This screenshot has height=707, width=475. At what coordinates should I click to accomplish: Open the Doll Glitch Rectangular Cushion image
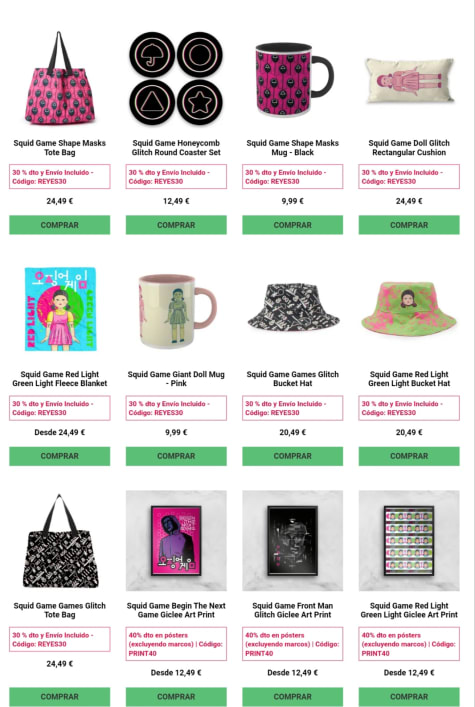point(409,81)
